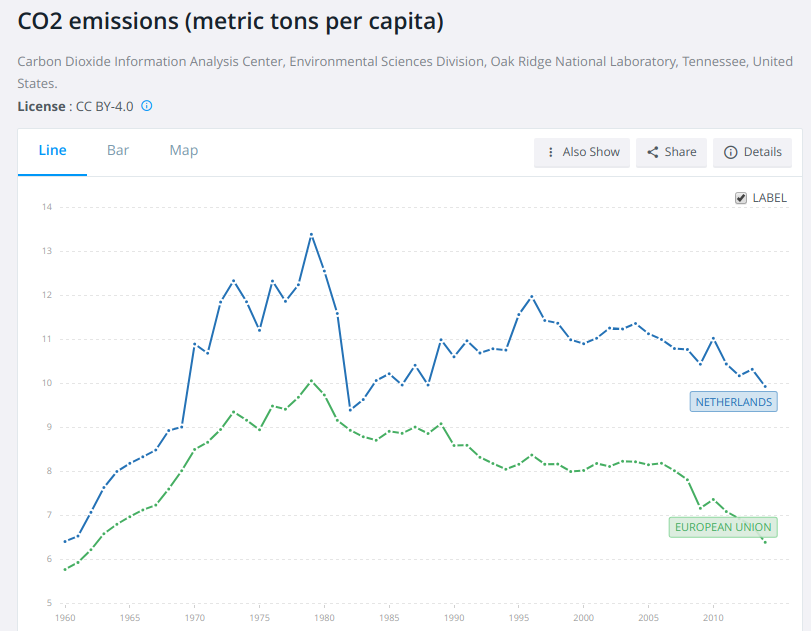This screenshot has width=811, height=631.
Task: Click the European Union 1960 starting point
Action: (65, 569)
